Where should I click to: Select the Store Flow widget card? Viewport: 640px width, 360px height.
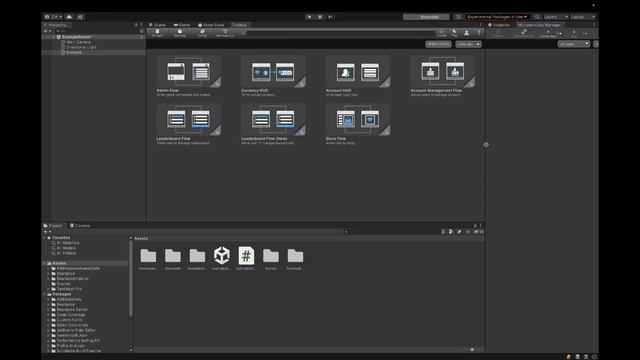pyautogui.click(x=358, y=124)
